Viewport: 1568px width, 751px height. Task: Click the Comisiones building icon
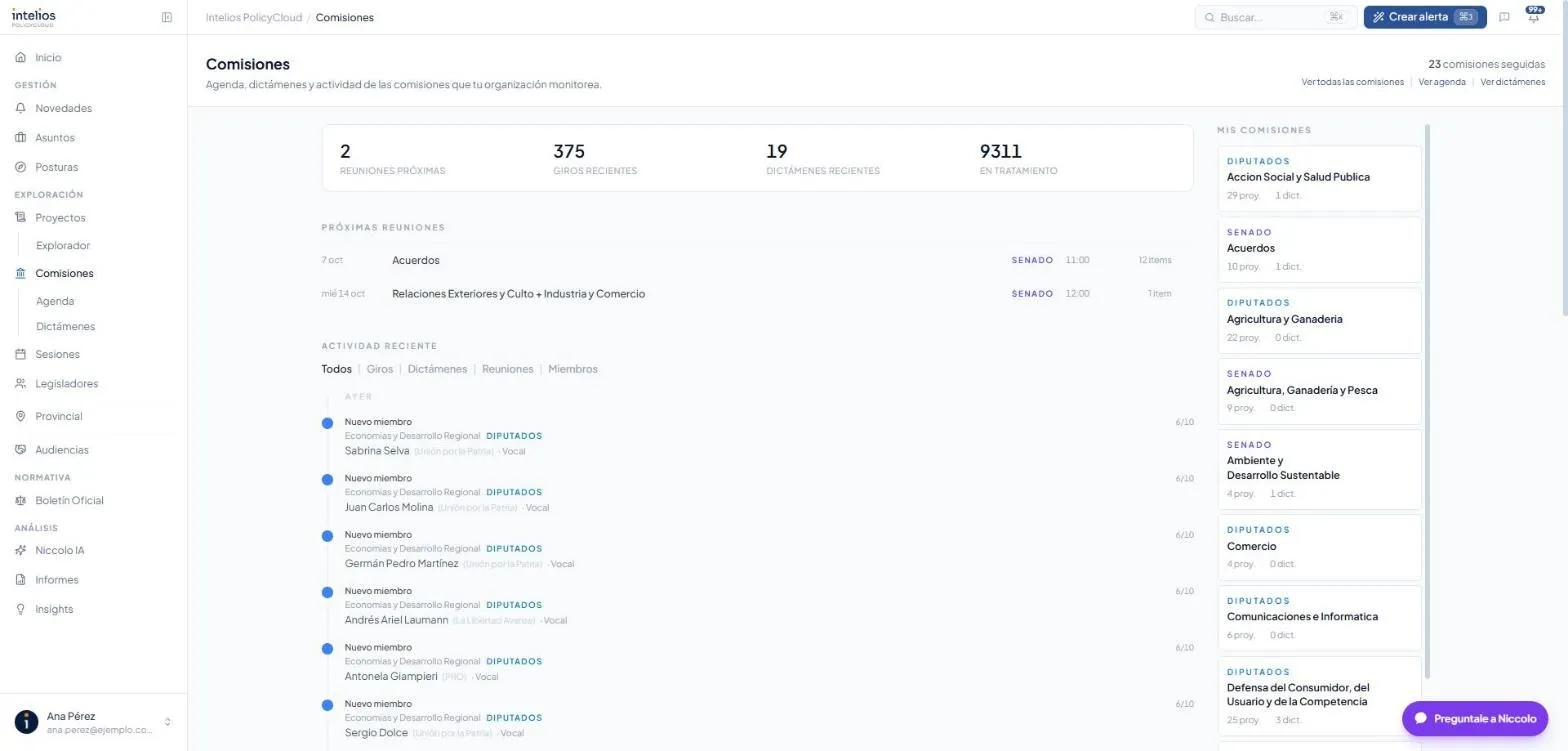coord(21,273)
